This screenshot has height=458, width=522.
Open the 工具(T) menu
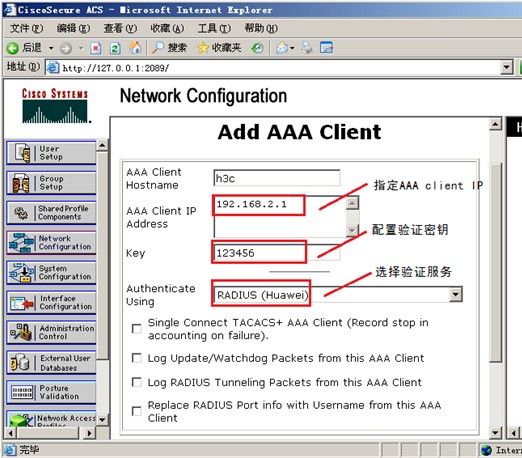click(214, 28)
